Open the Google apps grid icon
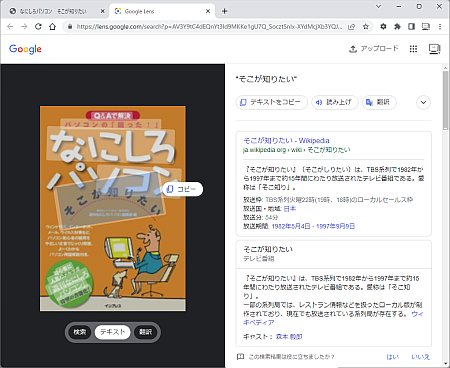Image resolution: width=450 pixels, height=368 pixels. (x=413, y=49)
